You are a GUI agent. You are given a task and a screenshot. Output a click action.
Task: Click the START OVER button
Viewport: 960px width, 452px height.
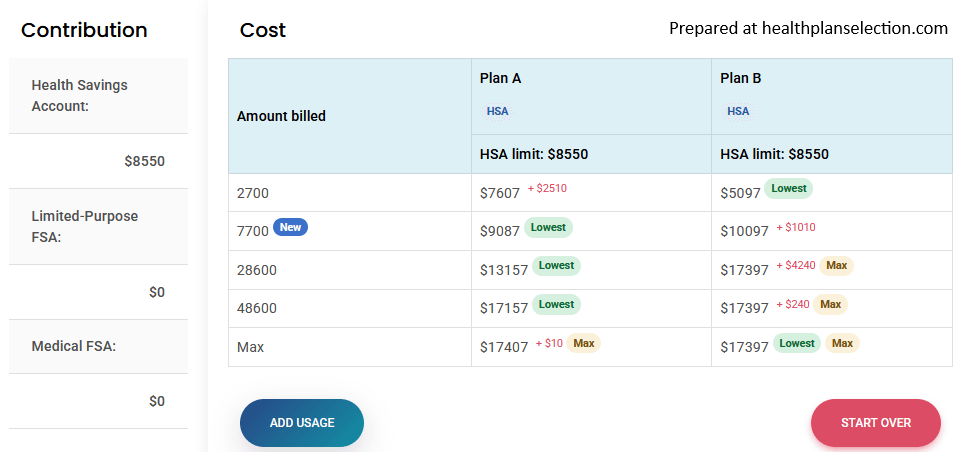pyautogui.click(x=876, y=423)
